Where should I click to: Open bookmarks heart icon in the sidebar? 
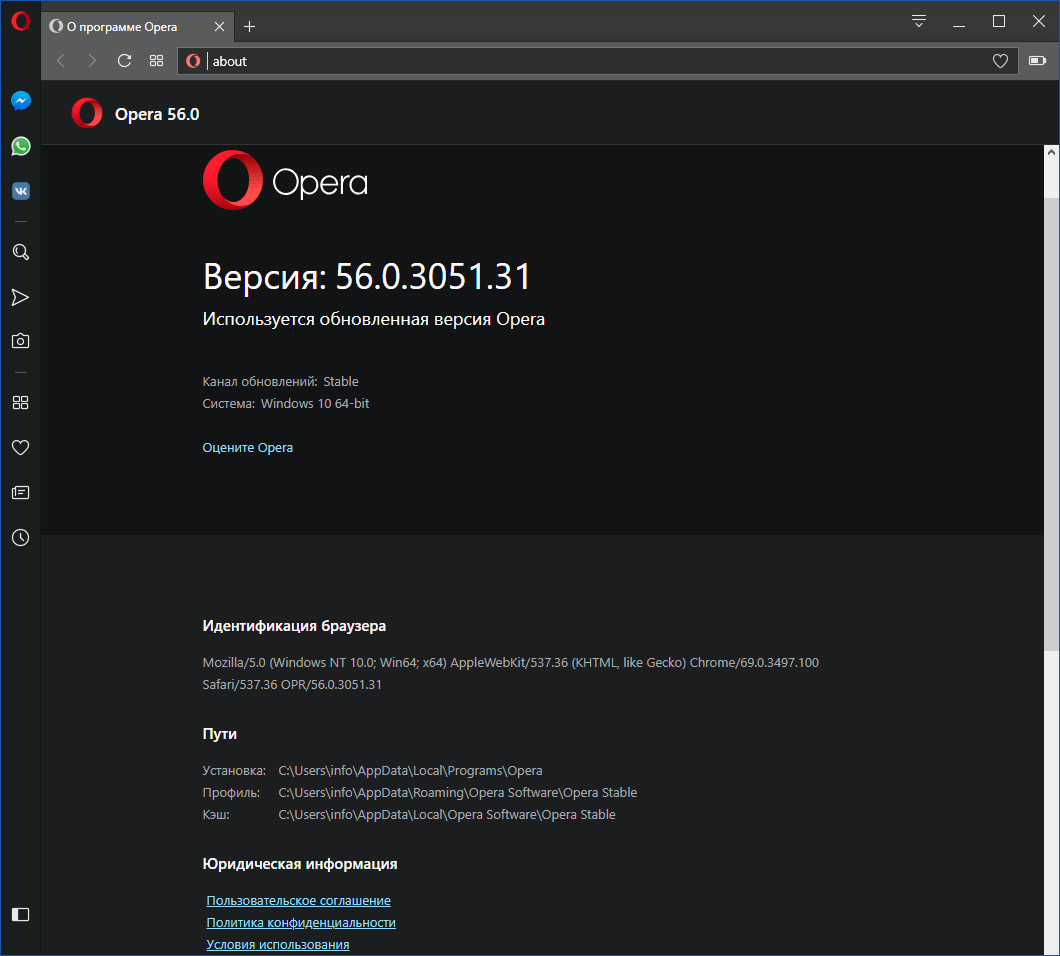[x=20, y=448]
